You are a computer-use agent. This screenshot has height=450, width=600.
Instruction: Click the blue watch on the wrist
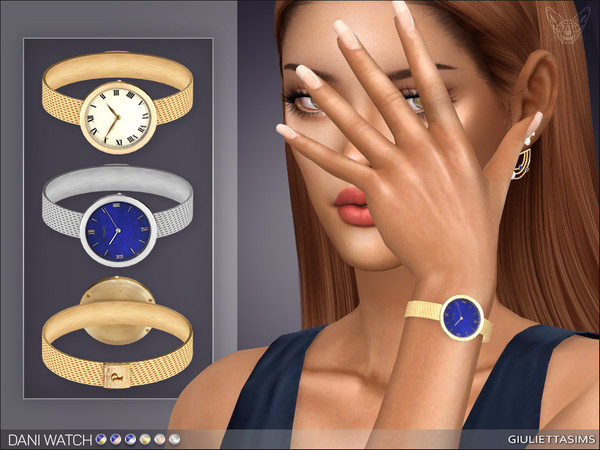click(x=461, y=316)
